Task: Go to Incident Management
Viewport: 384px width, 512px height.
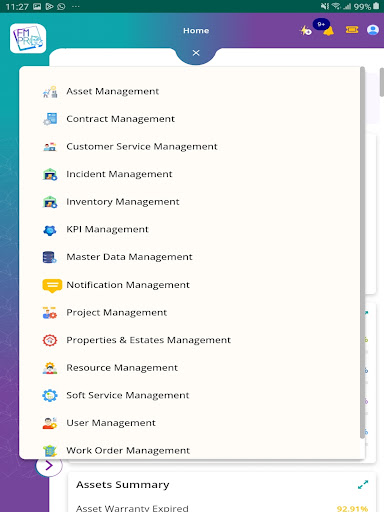Action: click(119, 174)
